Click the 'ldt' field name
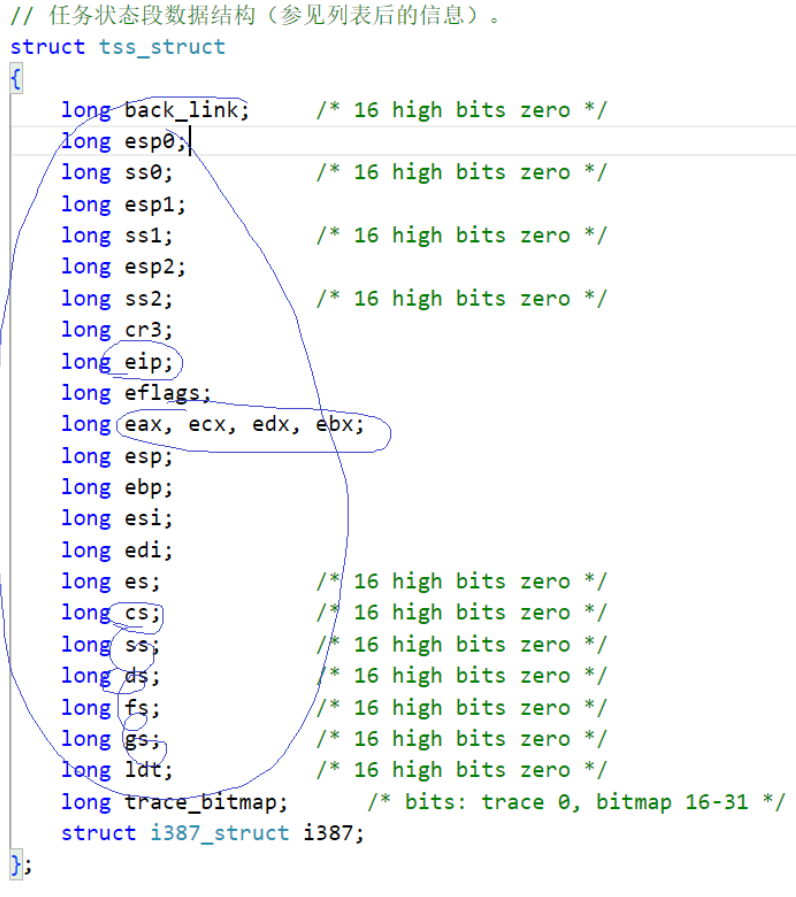This screenshot has width=796, height=897. pos(143,770)
